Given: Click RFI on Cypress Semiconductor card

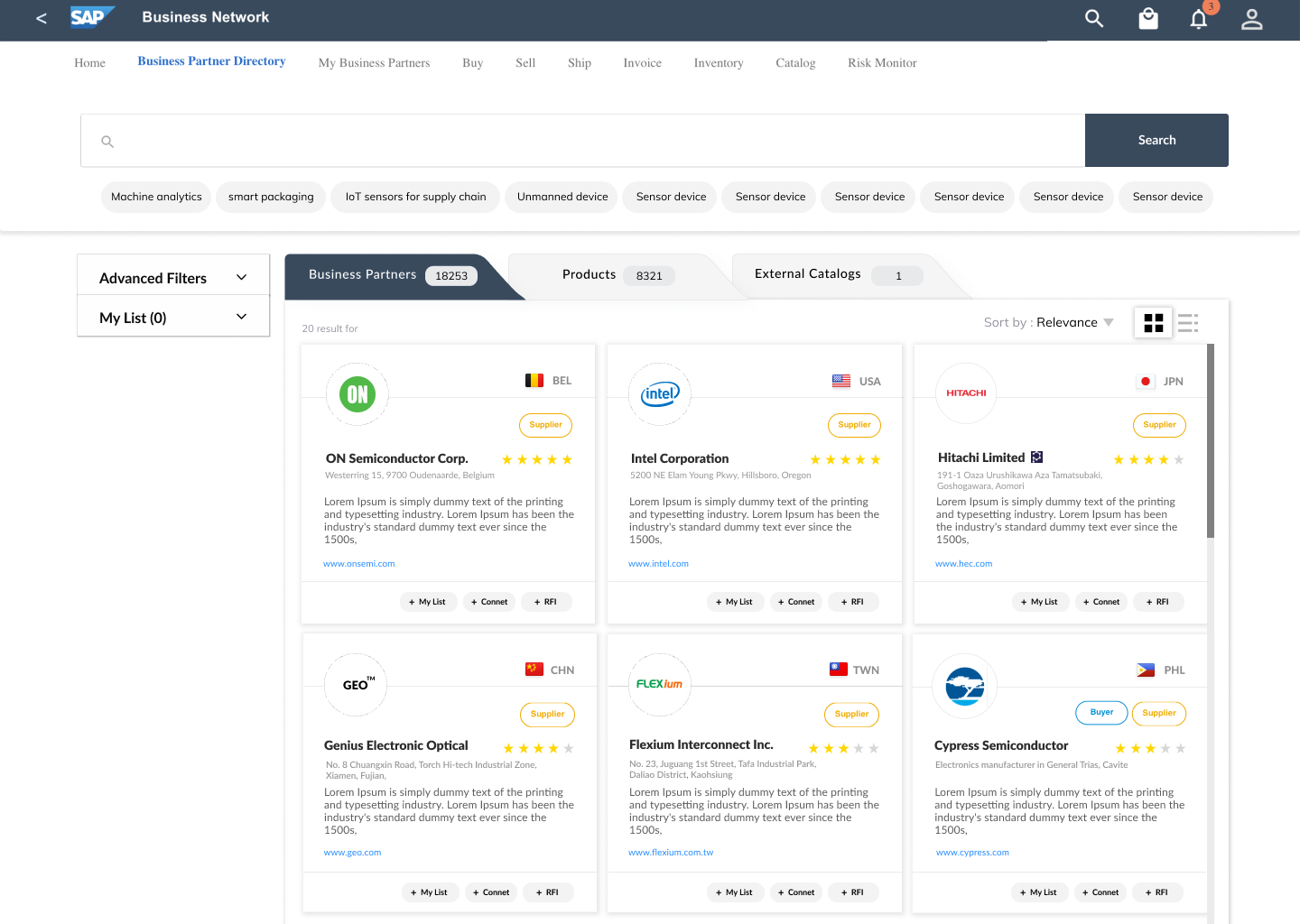Looking at the screenshot, I should click(1157, 892).
